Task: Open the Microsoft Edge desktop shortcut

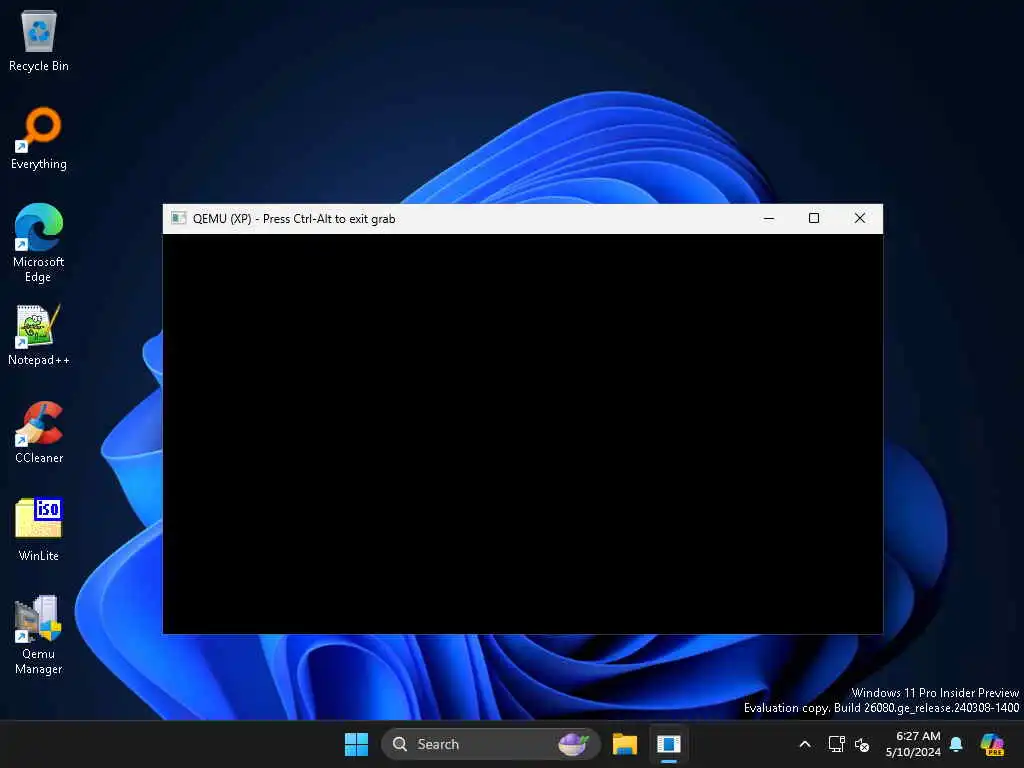Action: tap(39, 243)
